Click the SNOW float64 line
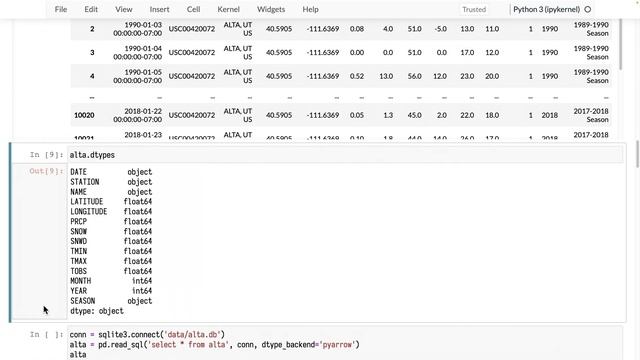Viewport: 640px width, 360px height. click(111, 231)
